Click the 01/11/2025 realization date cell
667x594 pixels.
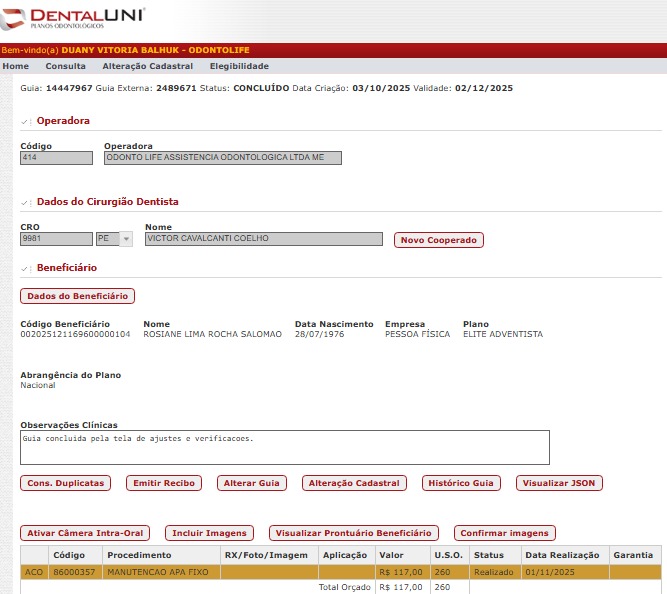pos(565,572)
